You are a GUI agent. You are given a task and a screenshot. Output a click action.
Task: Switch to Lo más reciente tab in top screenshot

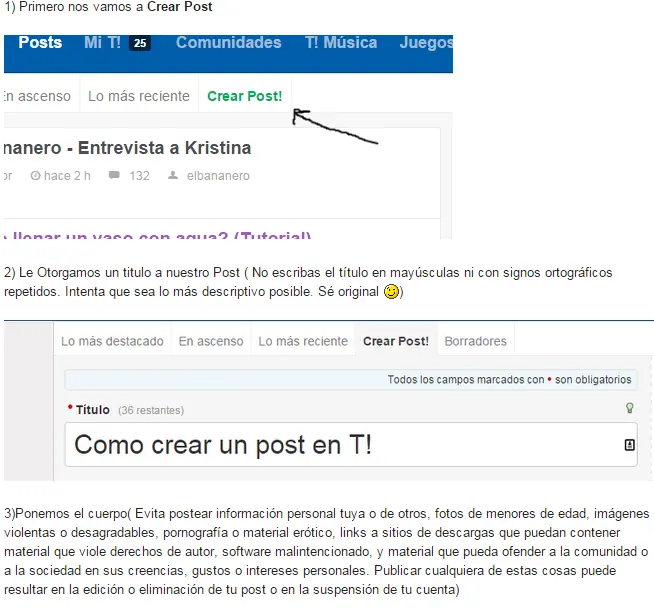139,96
